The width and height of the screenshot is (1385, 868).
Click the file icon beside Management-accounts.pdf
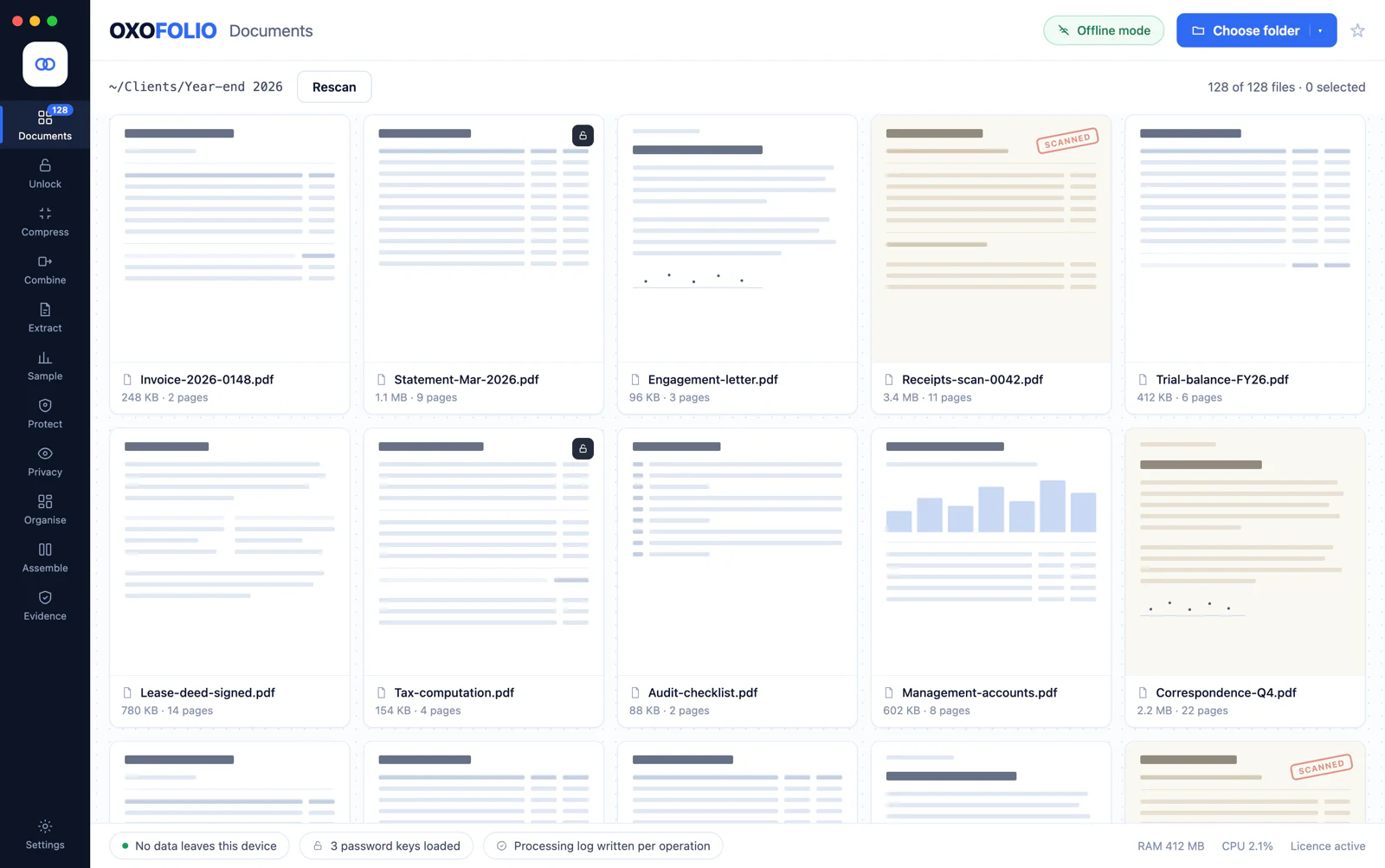[x=889, y=692]
